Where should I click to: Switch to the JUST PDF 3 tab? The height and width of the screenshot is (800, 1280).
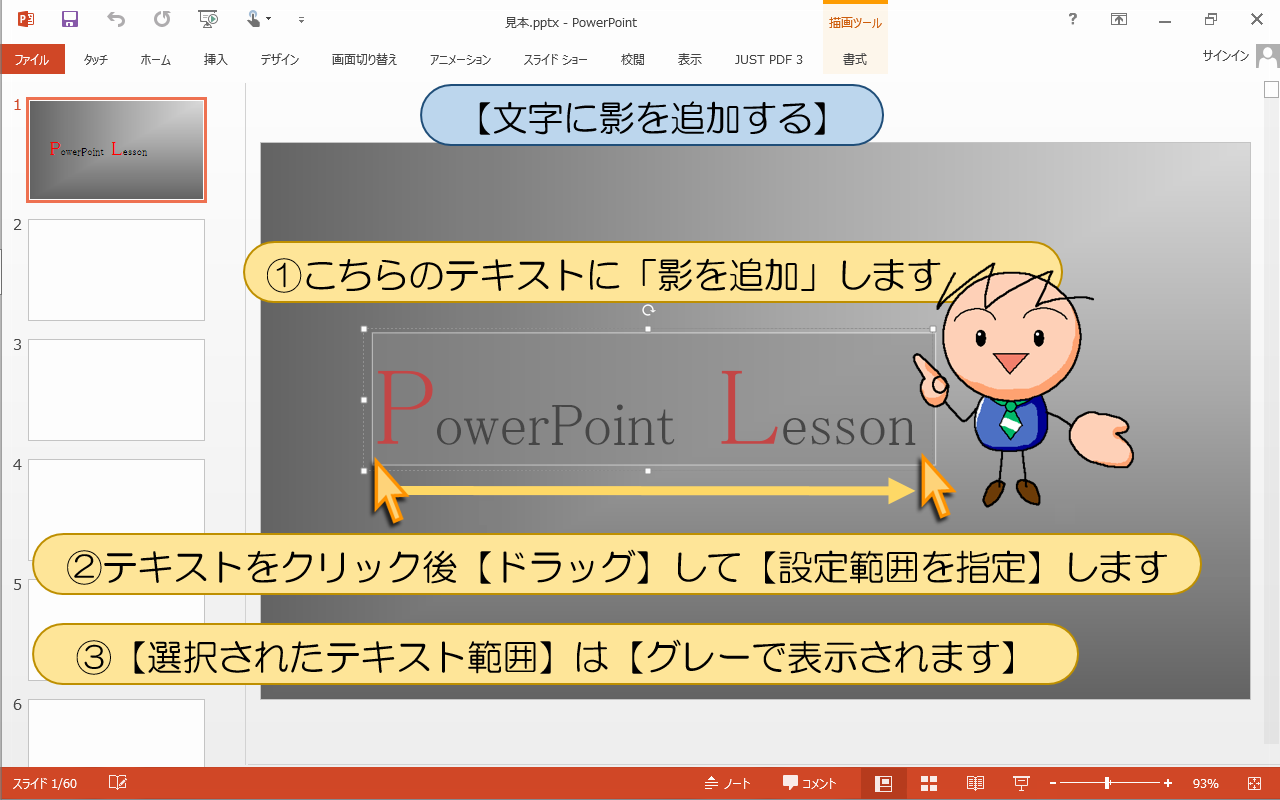coord(769,60)
